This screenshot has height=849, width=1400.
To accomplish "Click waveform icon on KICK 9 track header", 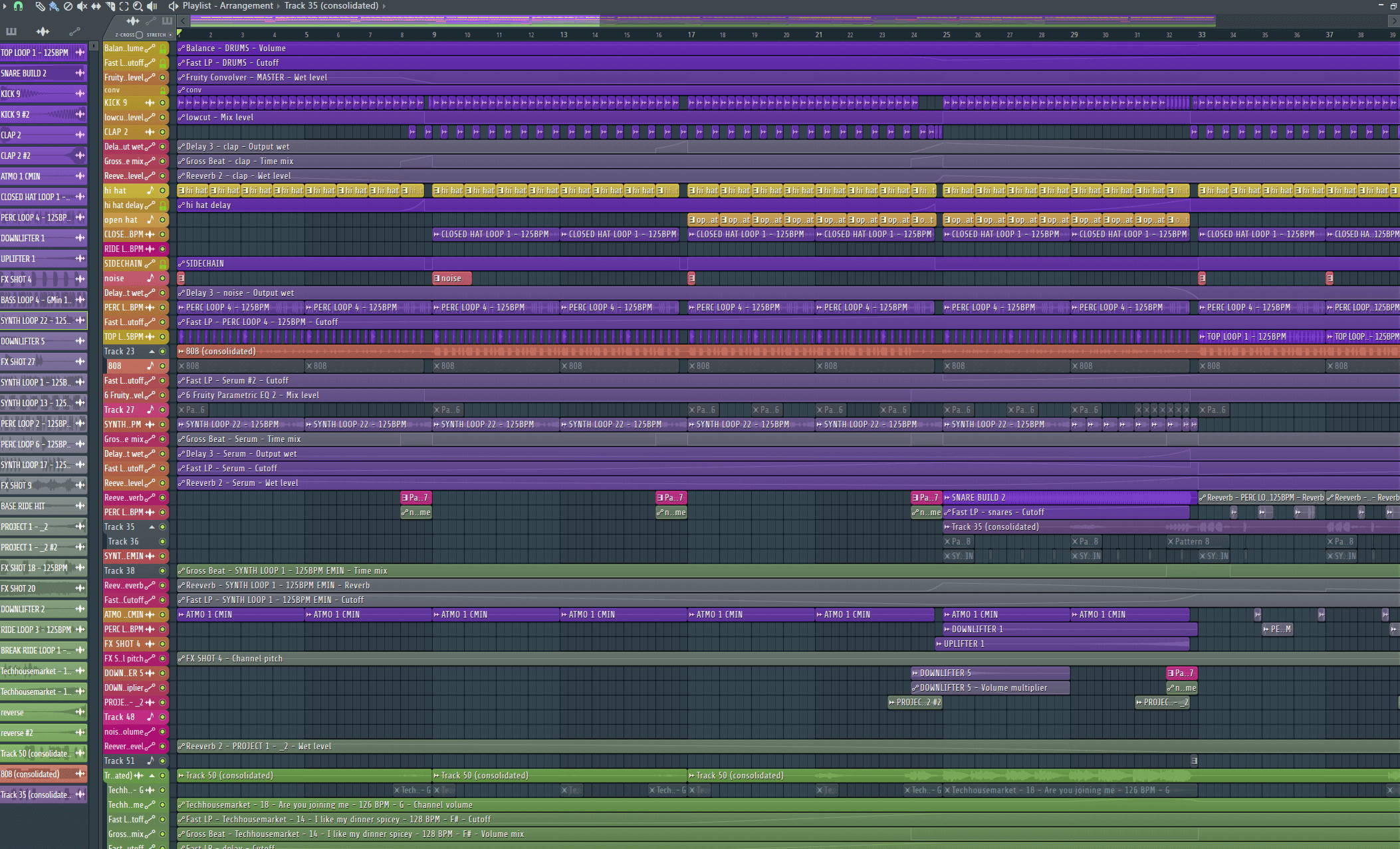I will 150,103.
